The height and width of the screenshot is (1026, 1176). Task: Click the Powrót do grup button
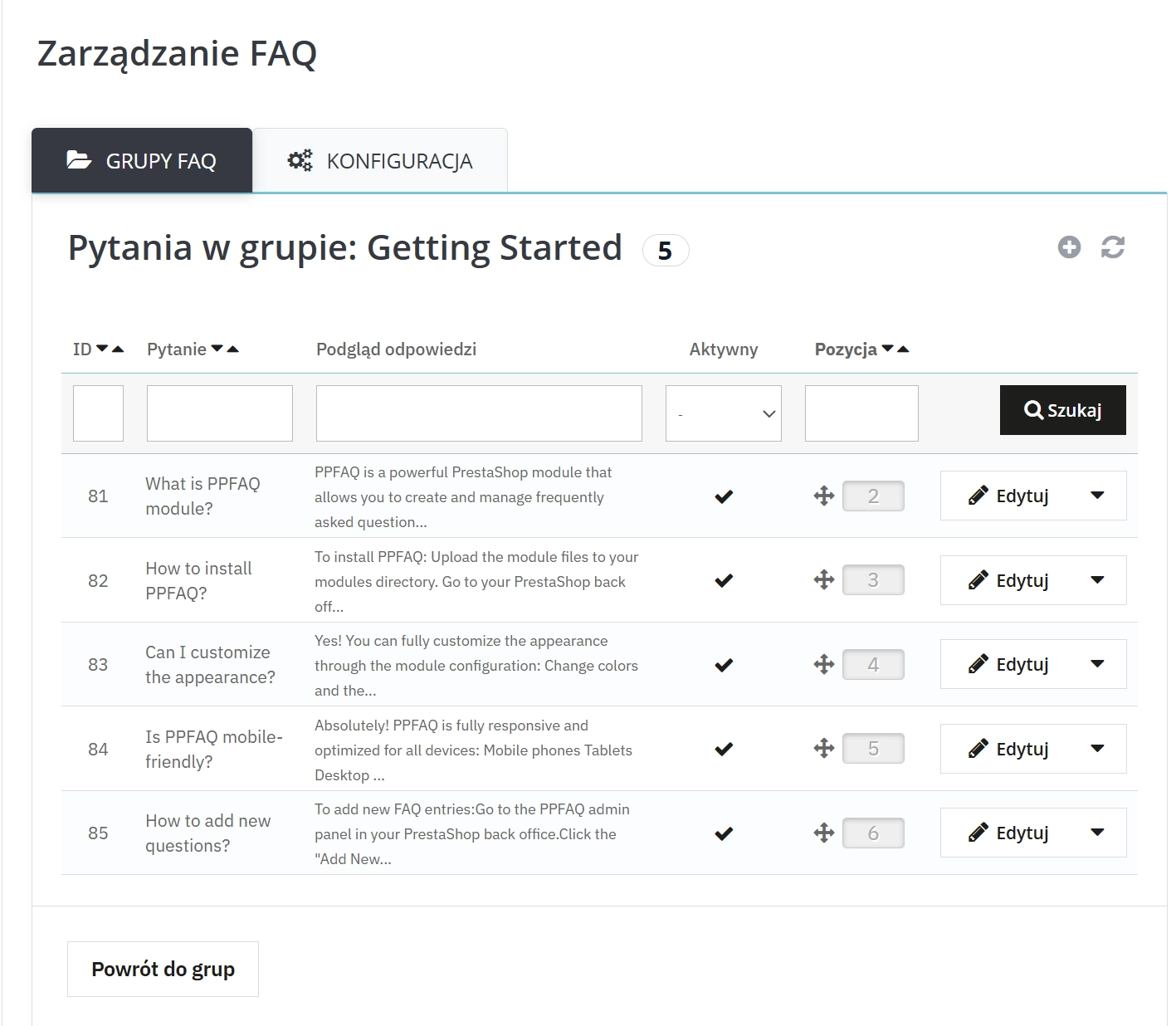point(163,969)
